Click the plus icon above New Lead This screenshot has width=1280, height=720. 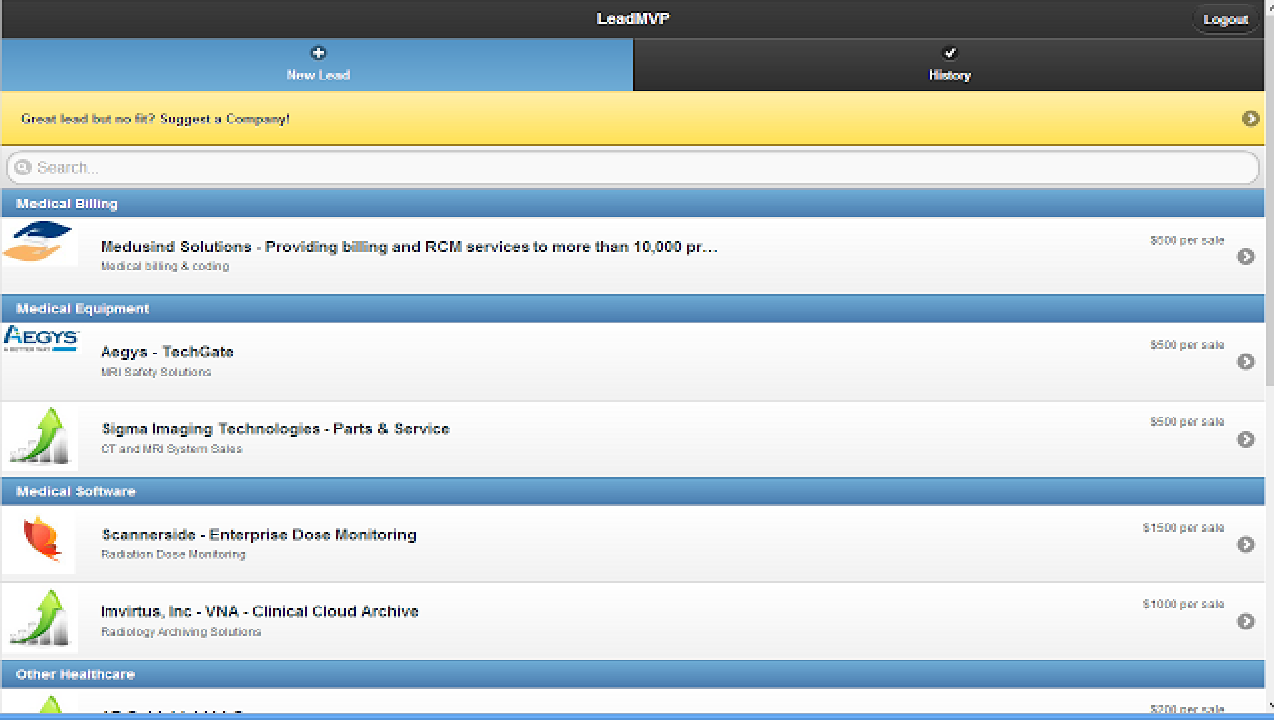[318, 53]
